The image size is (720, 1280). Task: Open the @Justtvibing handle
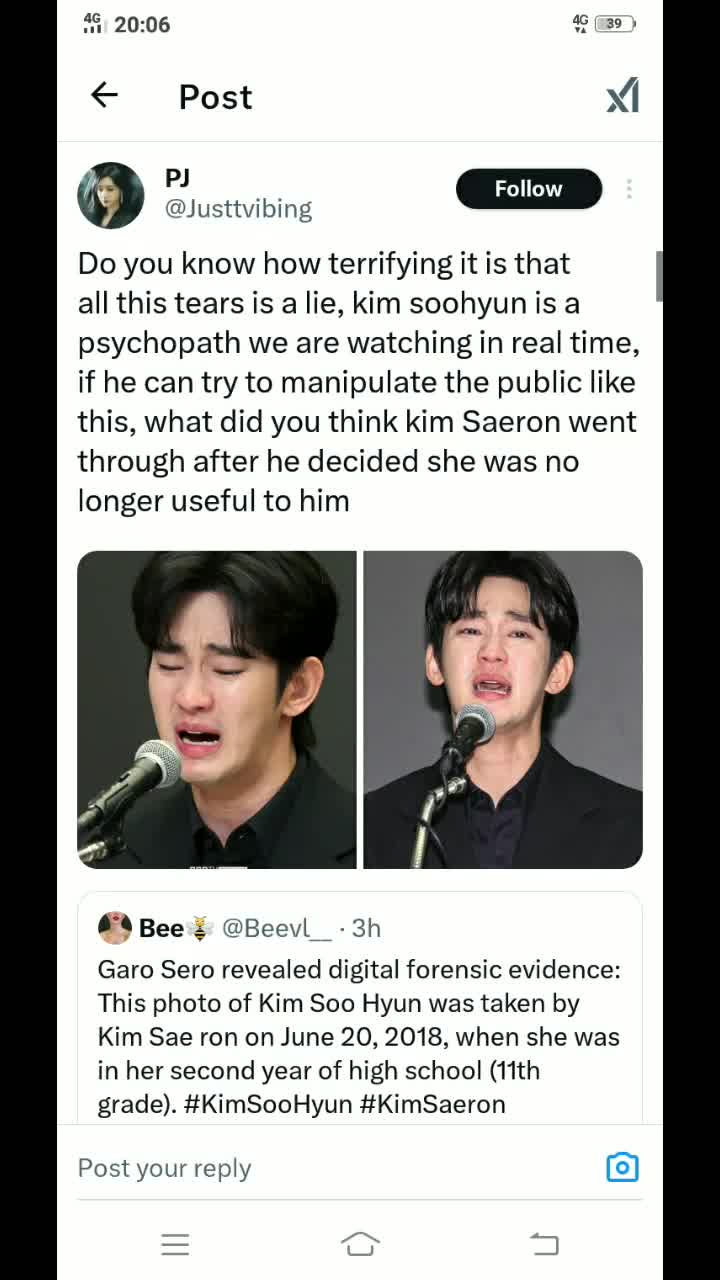(239, 209)
